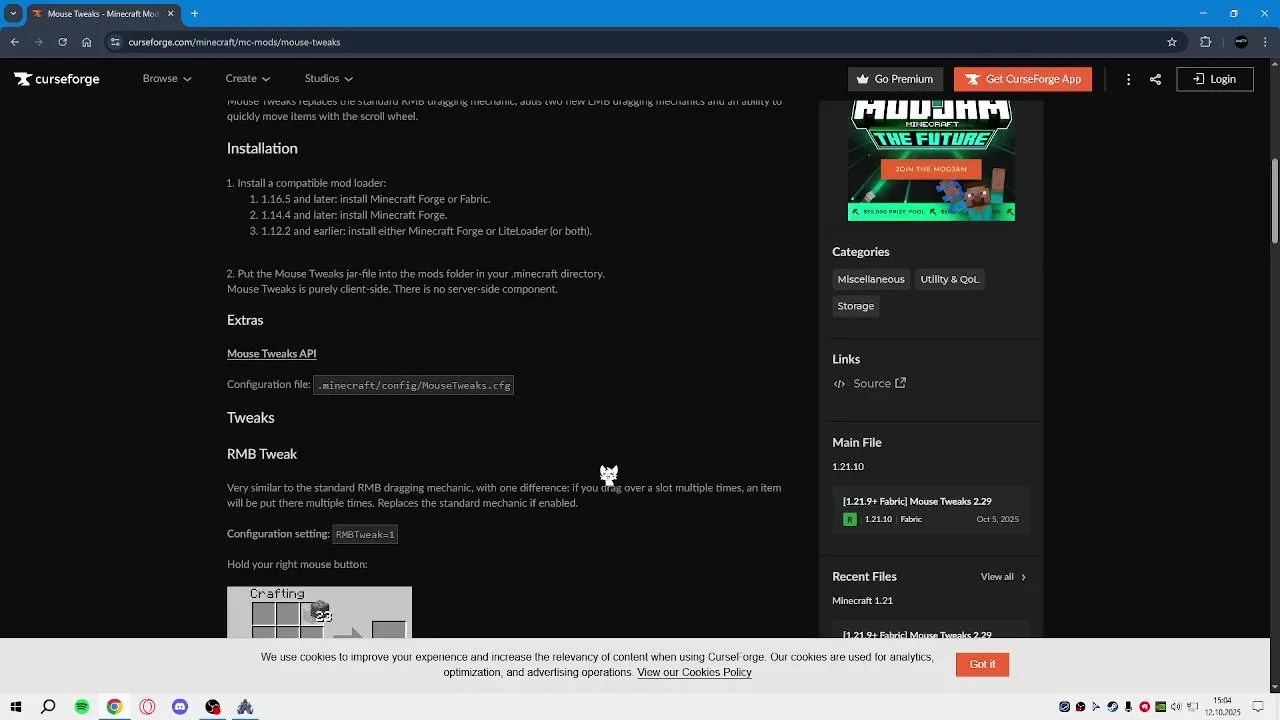Open the View our Cookies Policy link

[694, 672]
